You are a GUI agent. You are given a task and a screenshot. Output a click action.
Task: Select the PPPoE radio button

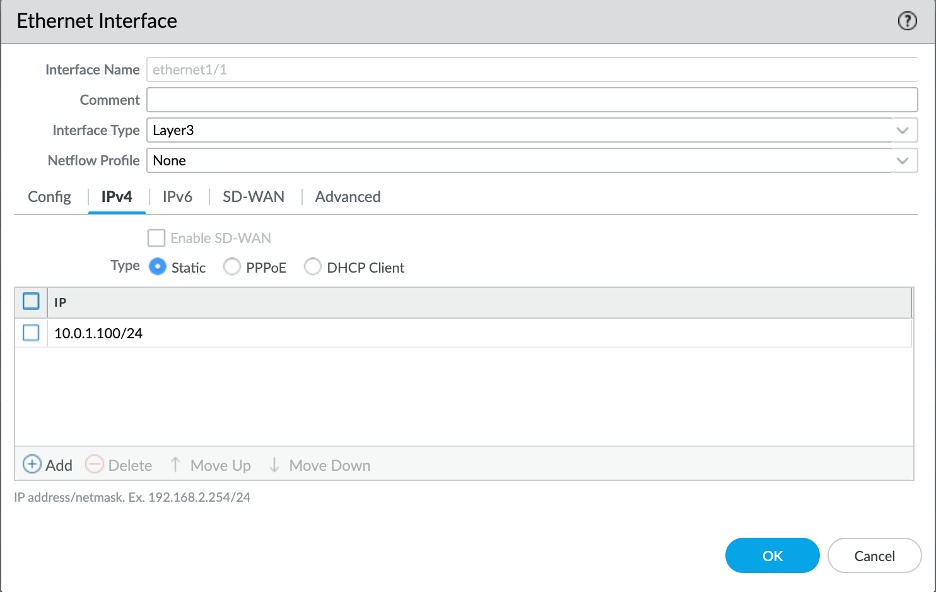coord(231,267)
